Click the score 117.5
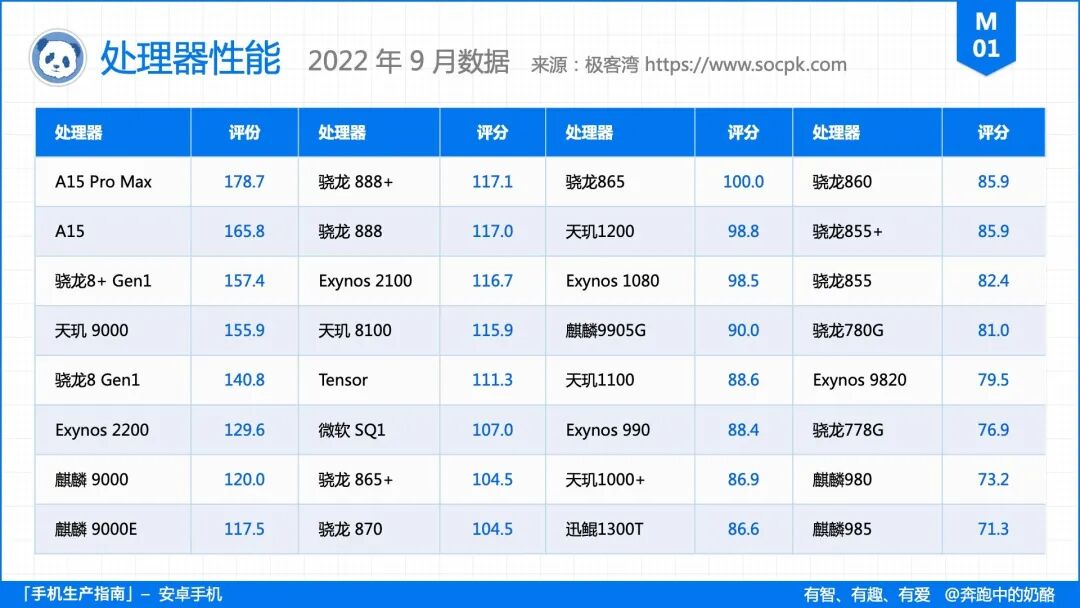The image size is (1080, 608). pos(245,529)
